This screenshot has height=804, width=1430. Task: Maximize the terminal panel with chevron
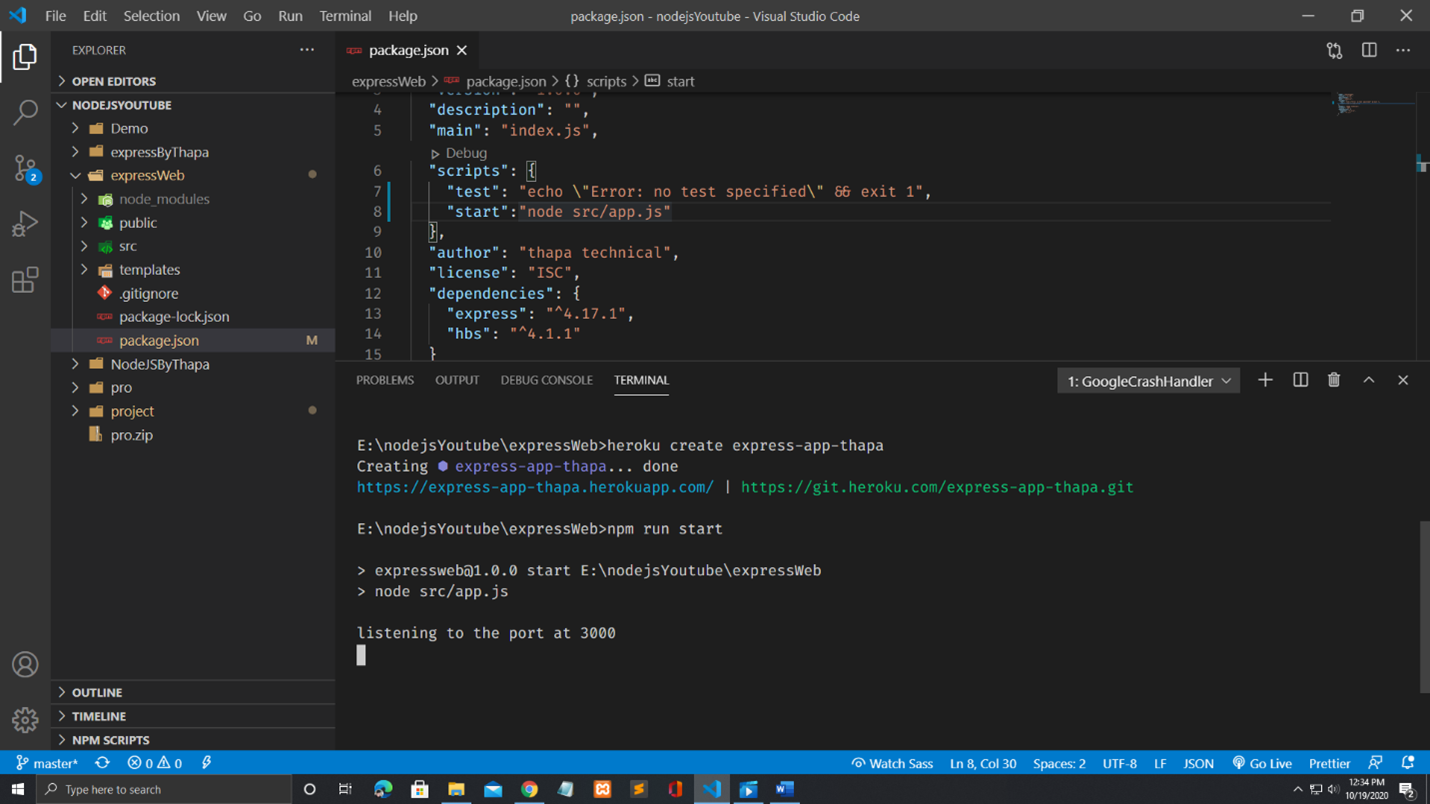[1368, 380]
